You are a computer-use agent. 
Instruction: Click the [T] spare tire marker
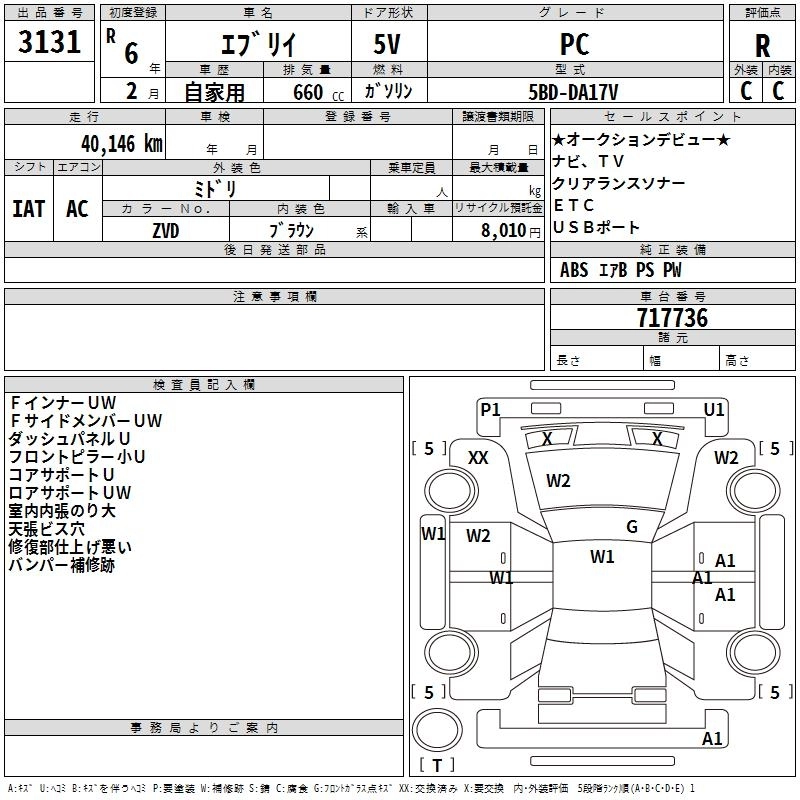click(437, 765)
